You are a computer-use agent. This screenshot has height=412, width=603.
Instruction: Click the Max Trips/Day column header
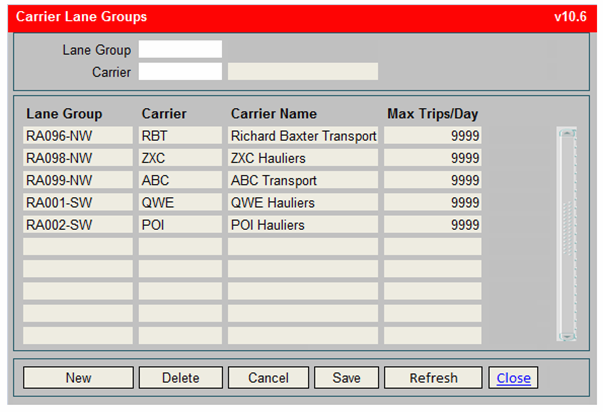pos(433,114)
